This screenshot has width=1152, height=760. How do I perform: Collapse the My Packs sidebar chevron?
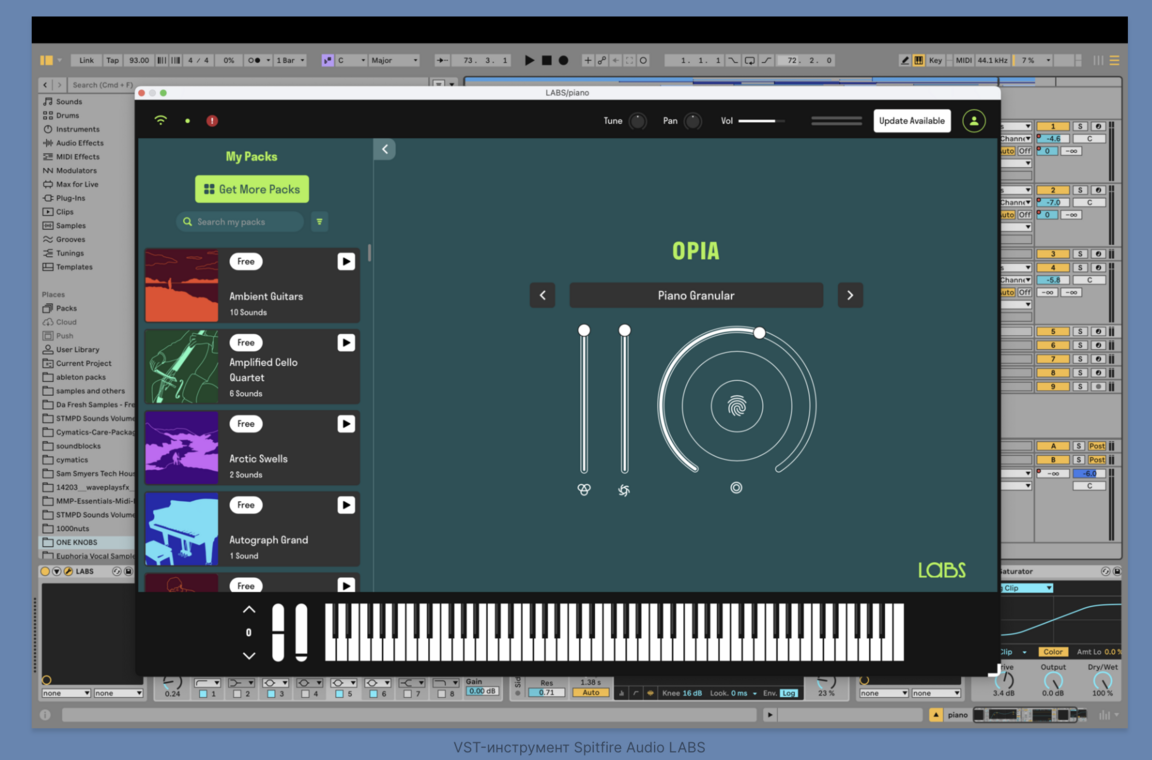pos(384,149)
